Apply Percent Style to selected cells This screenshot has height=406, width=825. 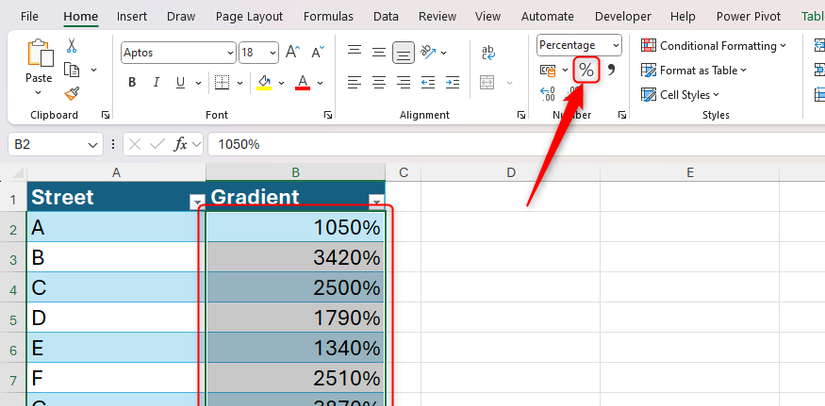pyautogui.click(x=586, y=70)
